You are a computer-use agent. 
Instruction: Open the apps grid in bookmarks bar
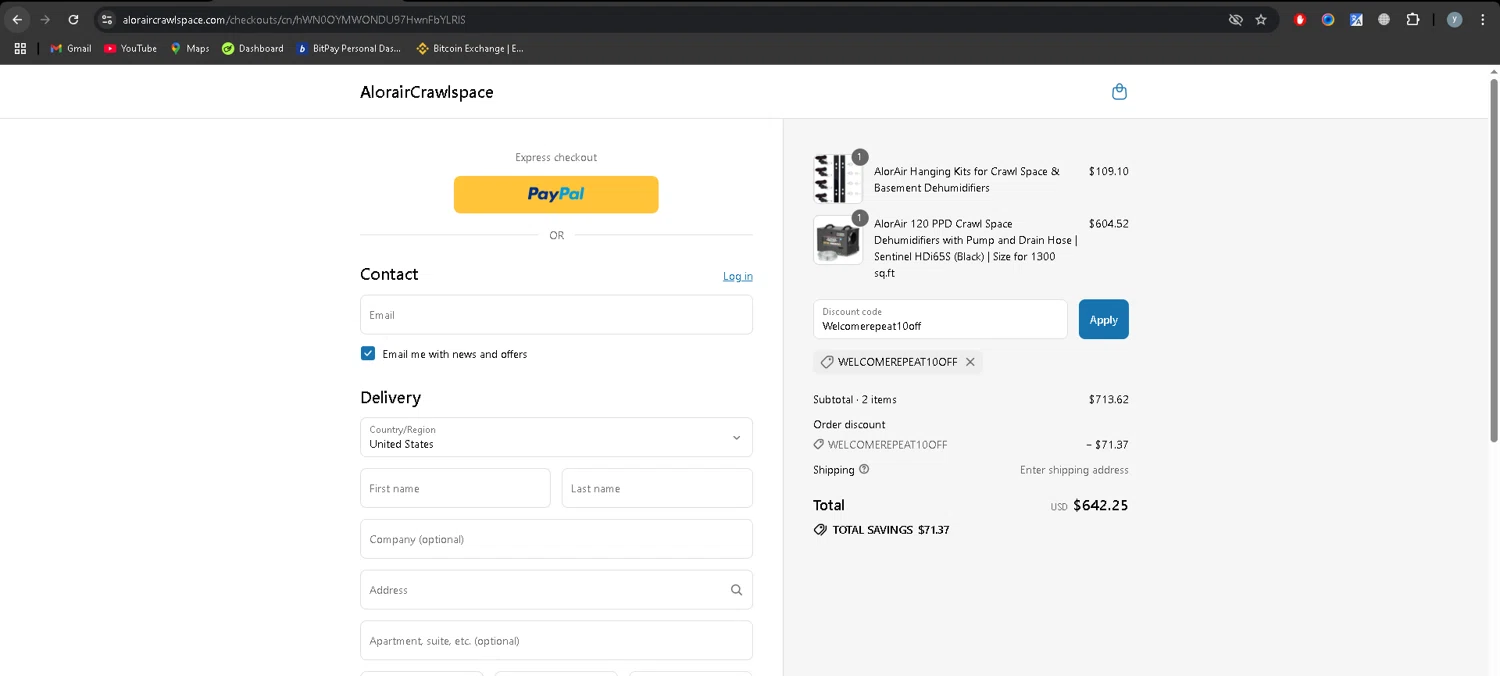(x=20, y=48)
